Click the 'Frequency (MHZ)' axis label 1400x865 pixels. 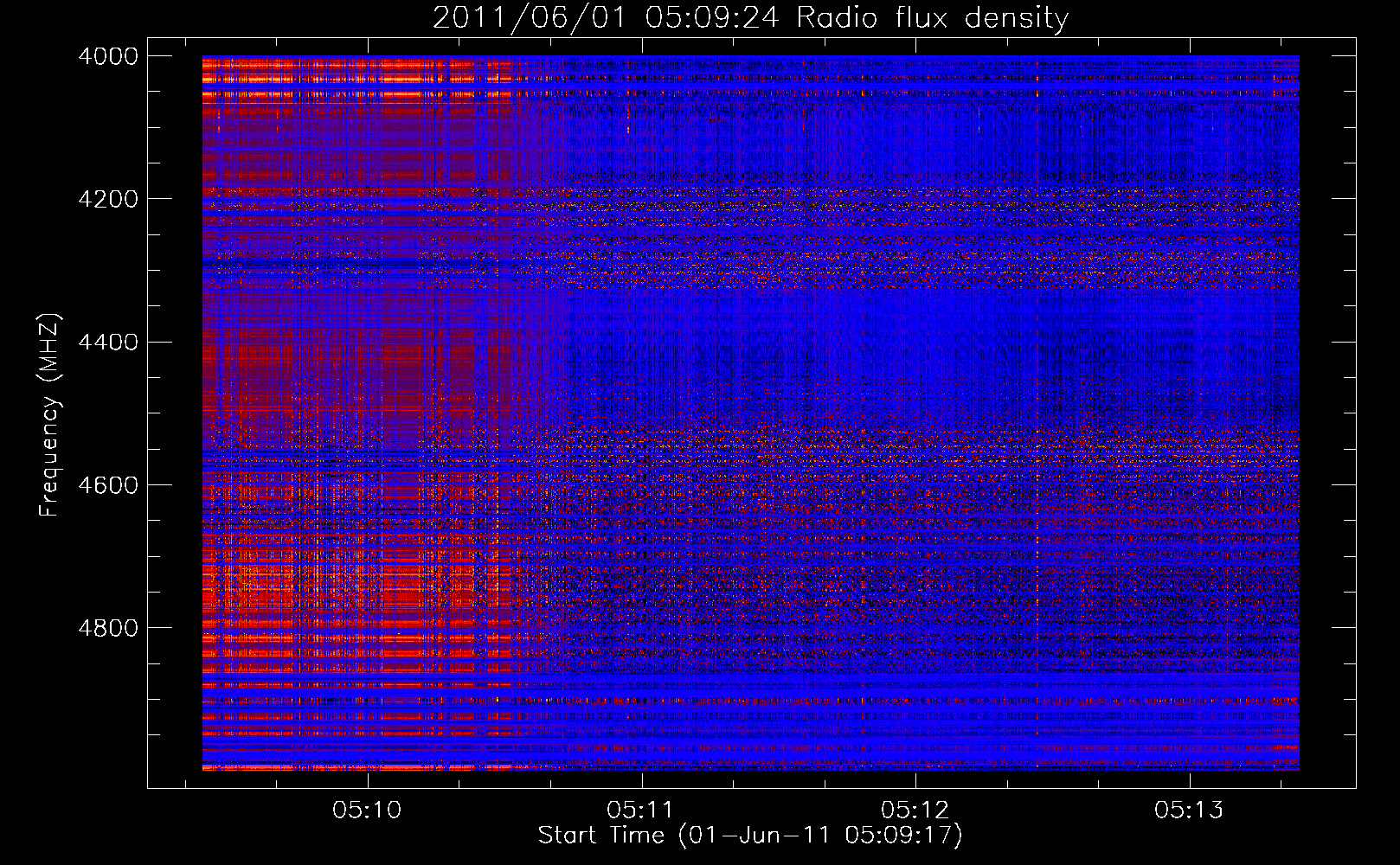coord(49,415)
